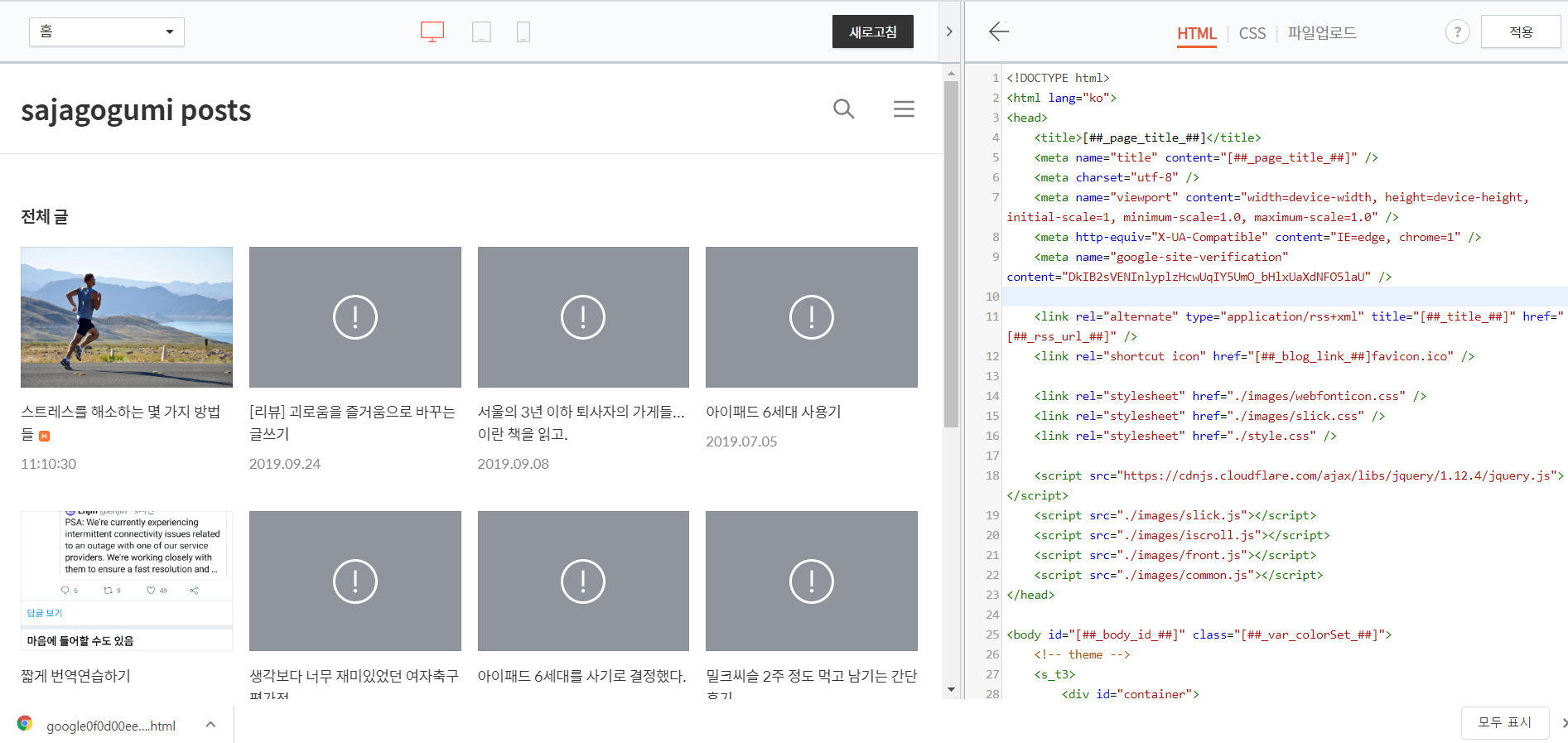Image resolution: width=1568 pixels, height=743 pixels.
Task: Click the 새로고침 refresh button
Action: click(873, 31)
